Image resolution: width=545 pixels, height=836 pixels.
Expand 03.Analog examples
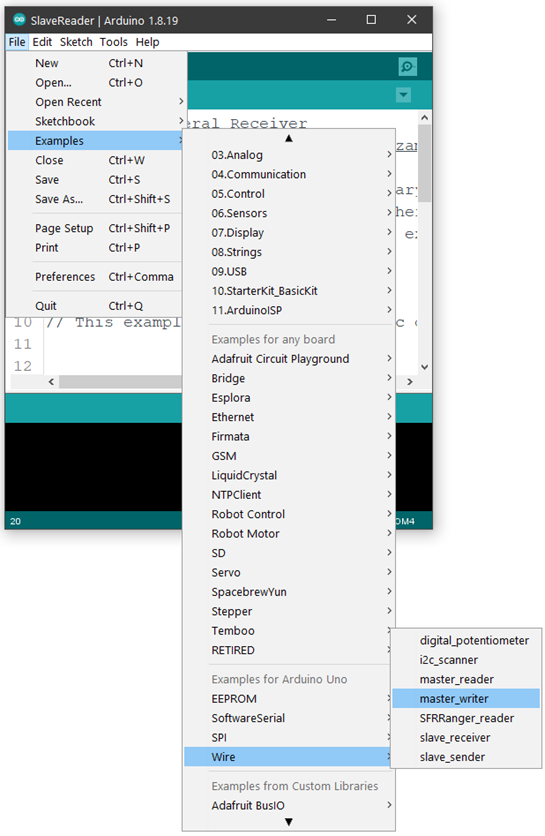(x=288, y=155)
